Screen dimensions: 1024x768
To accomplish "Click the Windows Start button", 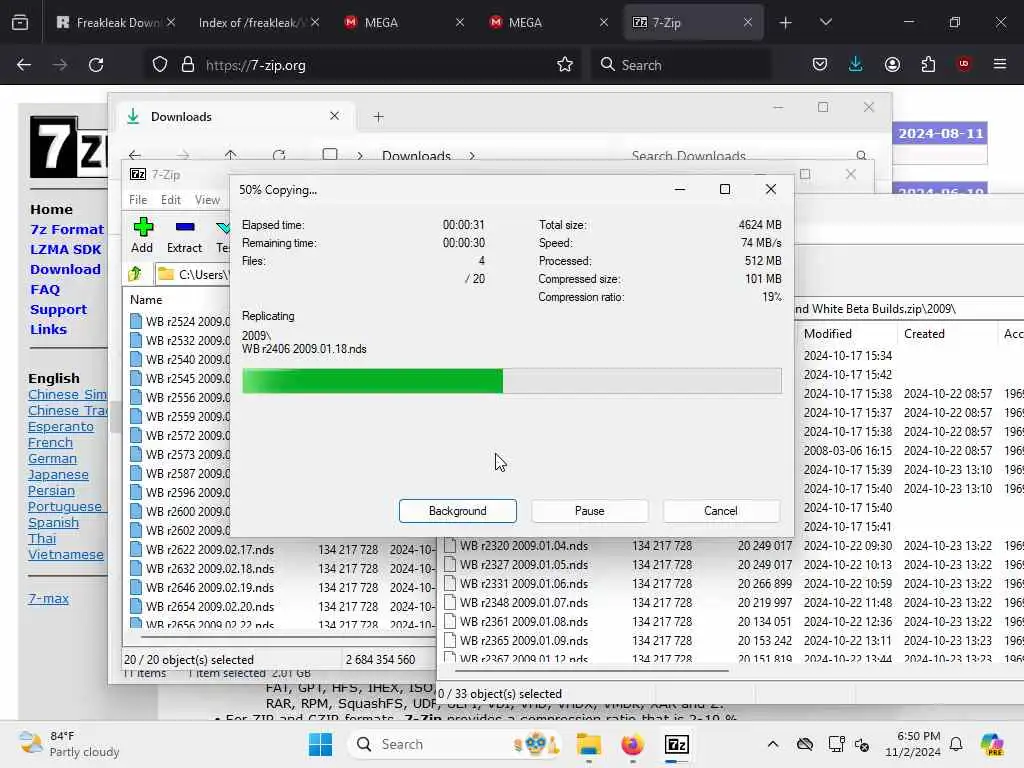I will click(x=320, y=744).
